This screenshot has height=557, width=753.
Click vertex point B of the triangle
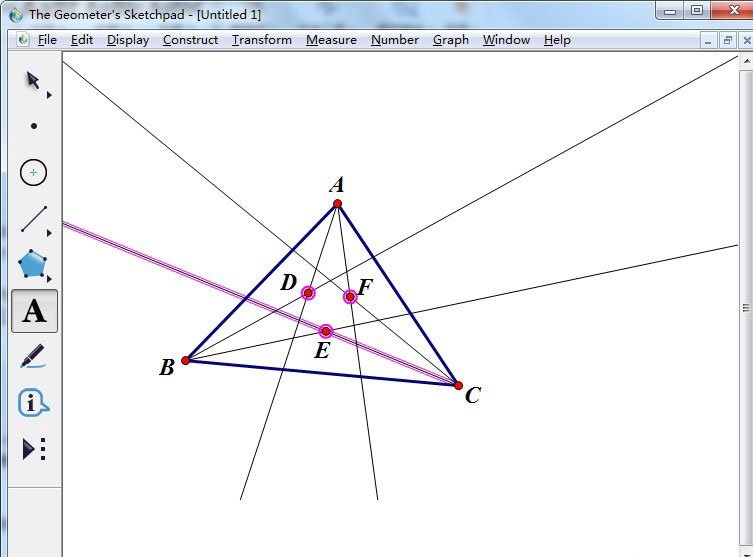pos(186,360)
